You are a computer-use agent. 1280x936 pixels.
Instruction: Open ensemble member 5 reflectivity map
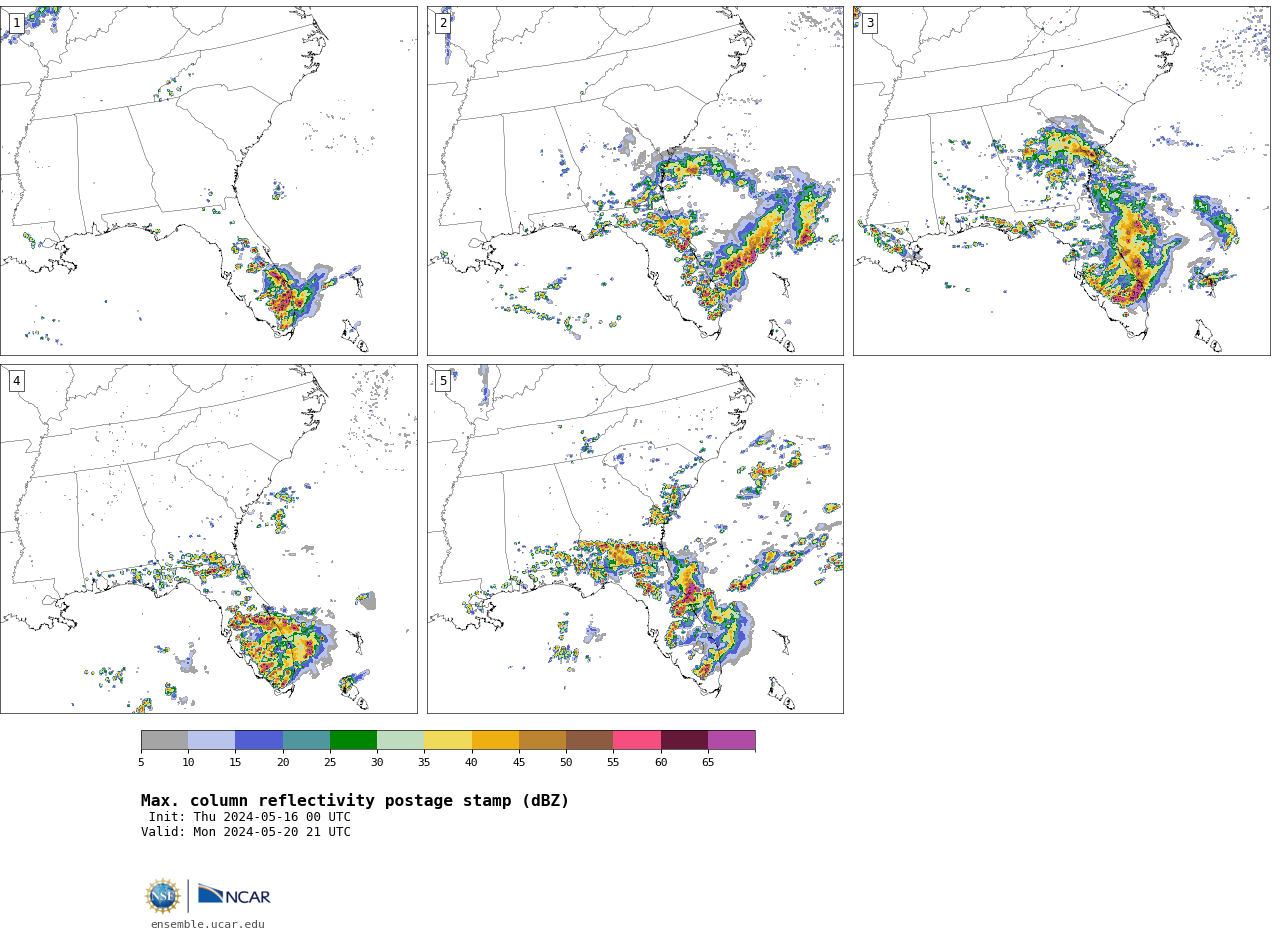pos(635,539)
